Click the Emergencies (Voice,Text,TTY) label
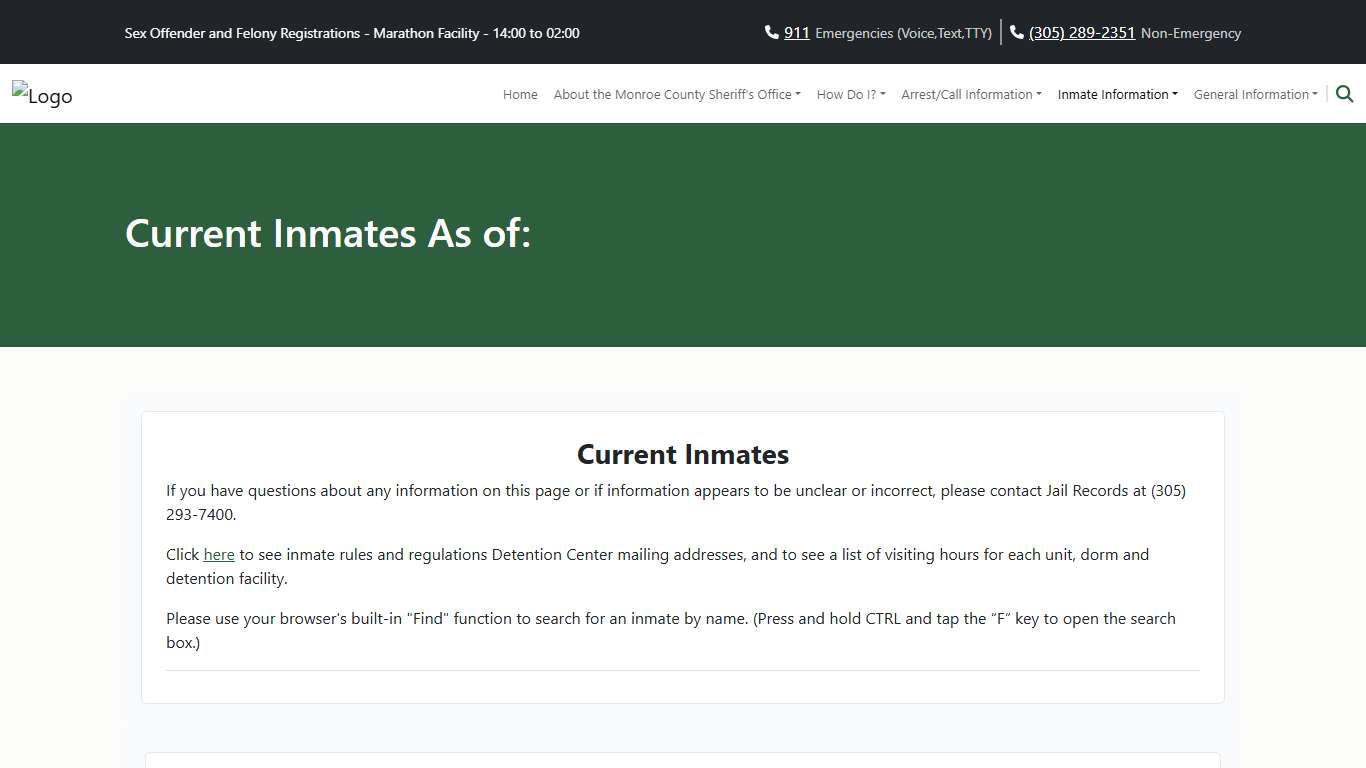 [x=903, y=33]
